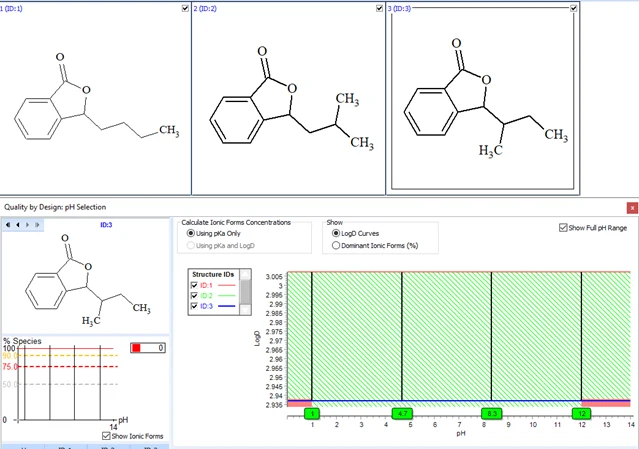Close the pH Selection panel

(x=632, y=208)
